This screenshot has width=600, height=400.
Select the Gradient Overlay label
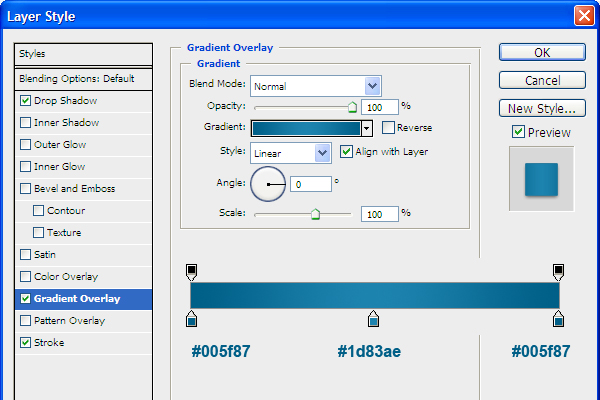click(77, 299)
